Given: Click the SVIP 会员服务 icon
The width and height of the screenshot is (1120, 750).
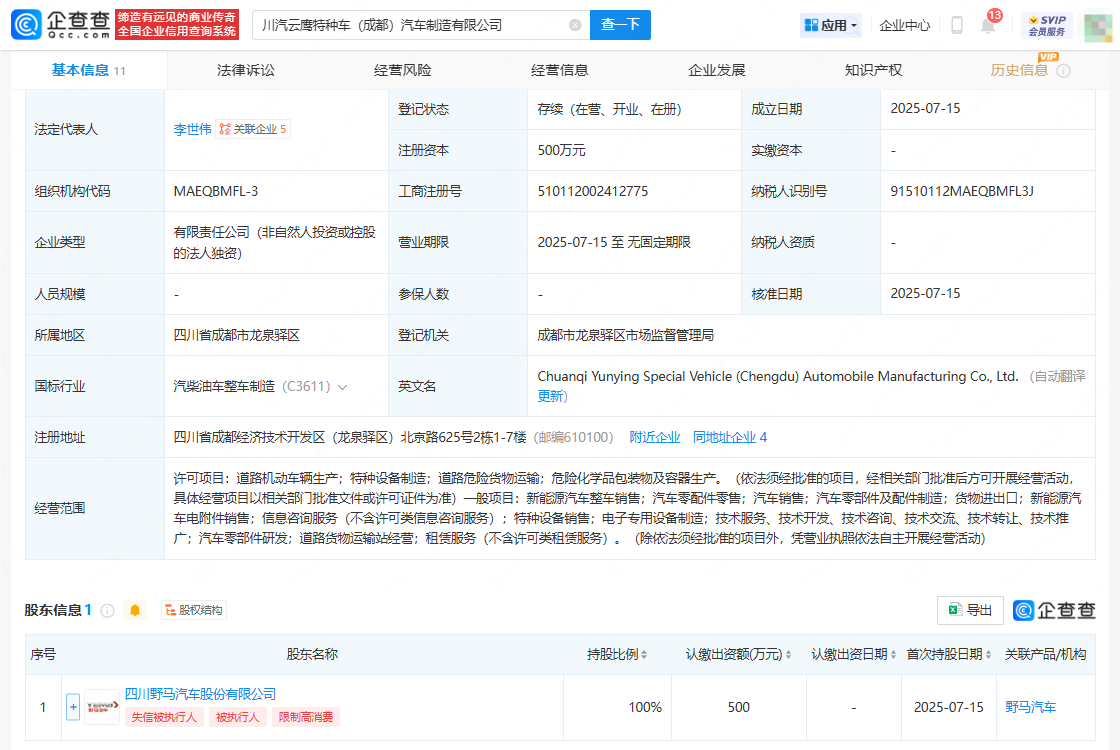Looking at the screenshot, I should click(x=1047, y=25).
